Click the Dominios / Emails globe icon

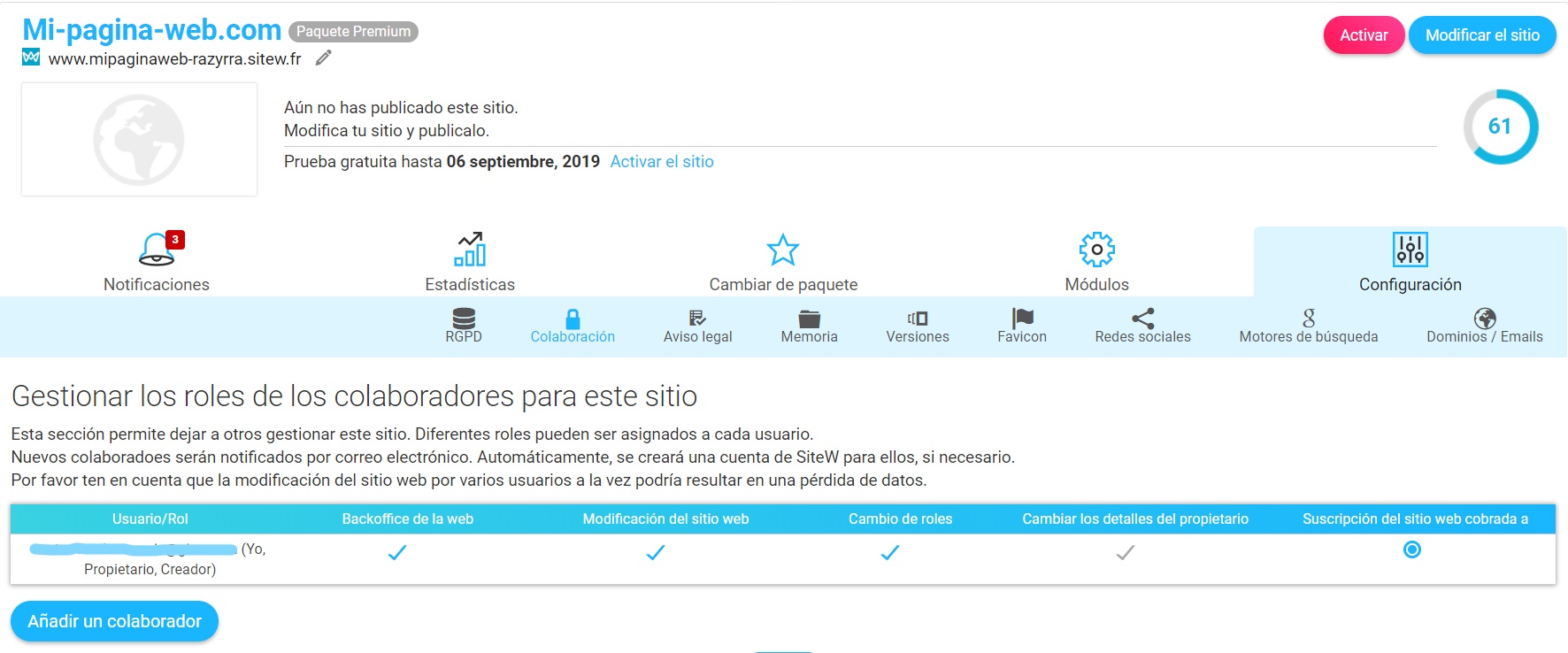pyautogui.click(x=1485, y=319)
